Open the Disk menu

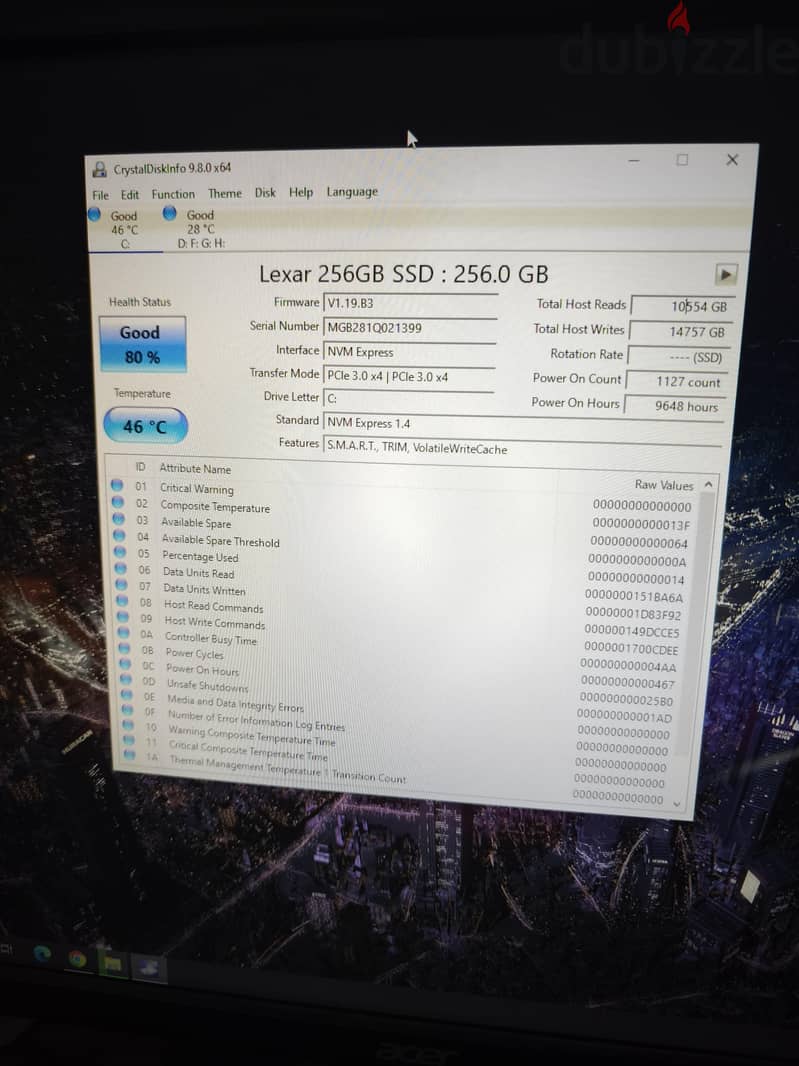tap(265, 193)
